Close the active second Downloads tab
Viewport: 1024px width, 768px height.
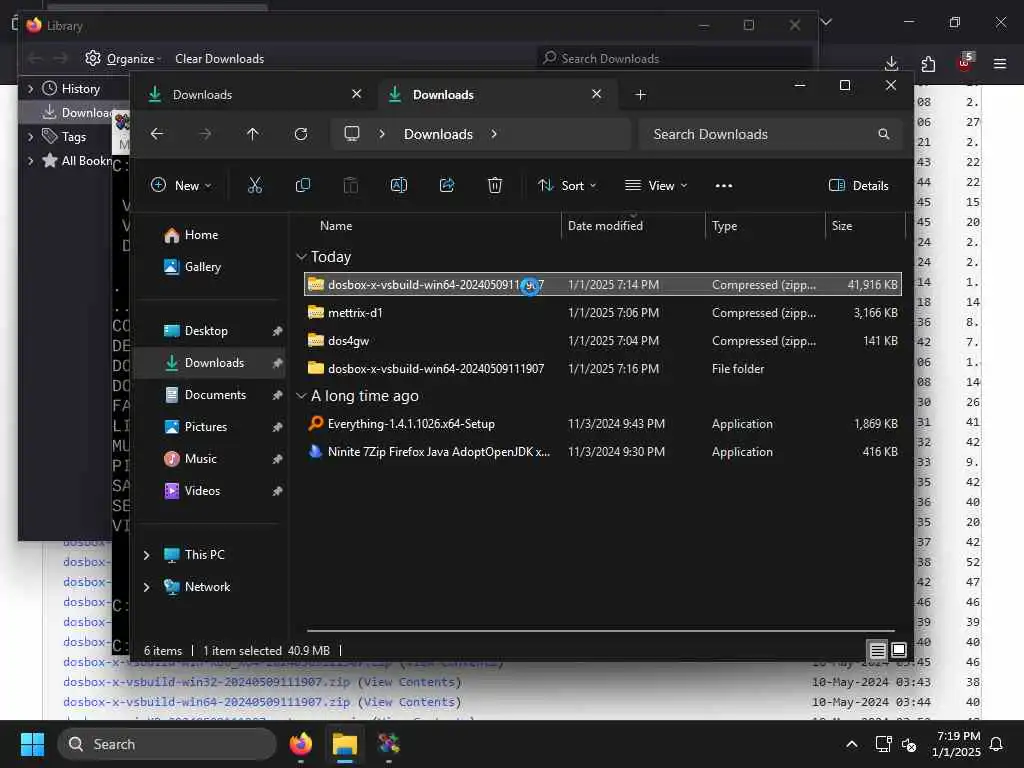point(596,94)
